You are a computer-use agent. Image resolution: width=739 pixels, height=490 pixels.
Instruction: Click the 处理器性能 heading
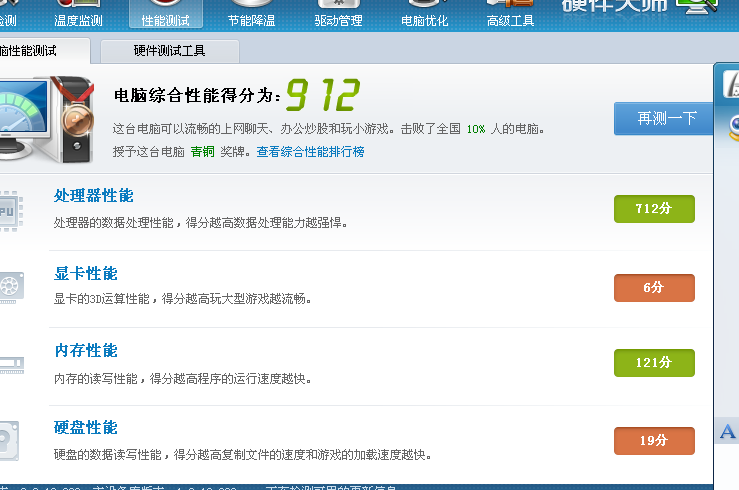(x=93, y=196)
